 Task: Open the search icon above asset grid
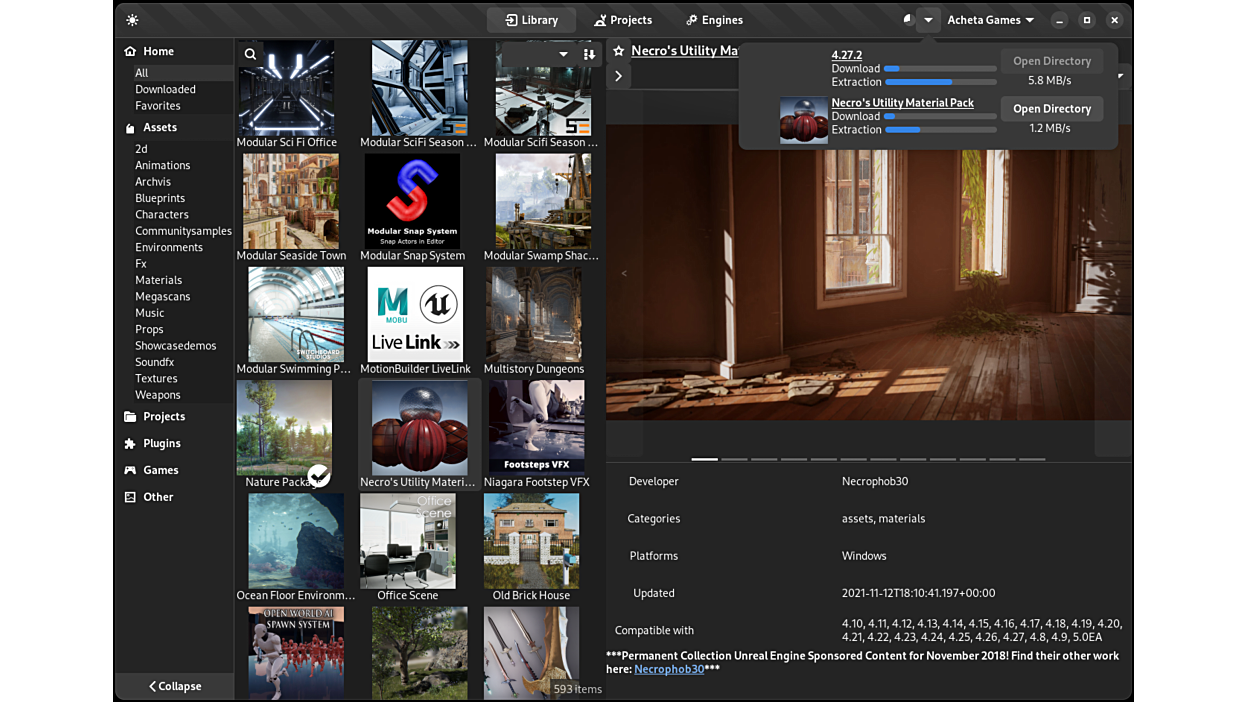[249, 53]
